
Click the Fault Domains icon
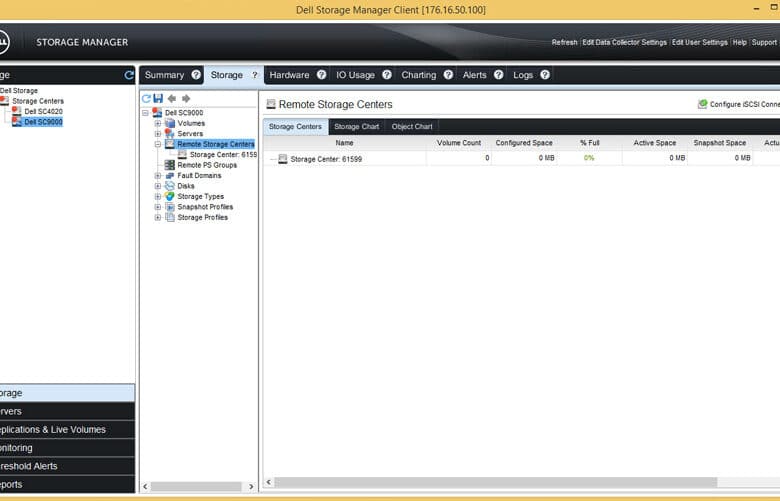pos(170,176)
